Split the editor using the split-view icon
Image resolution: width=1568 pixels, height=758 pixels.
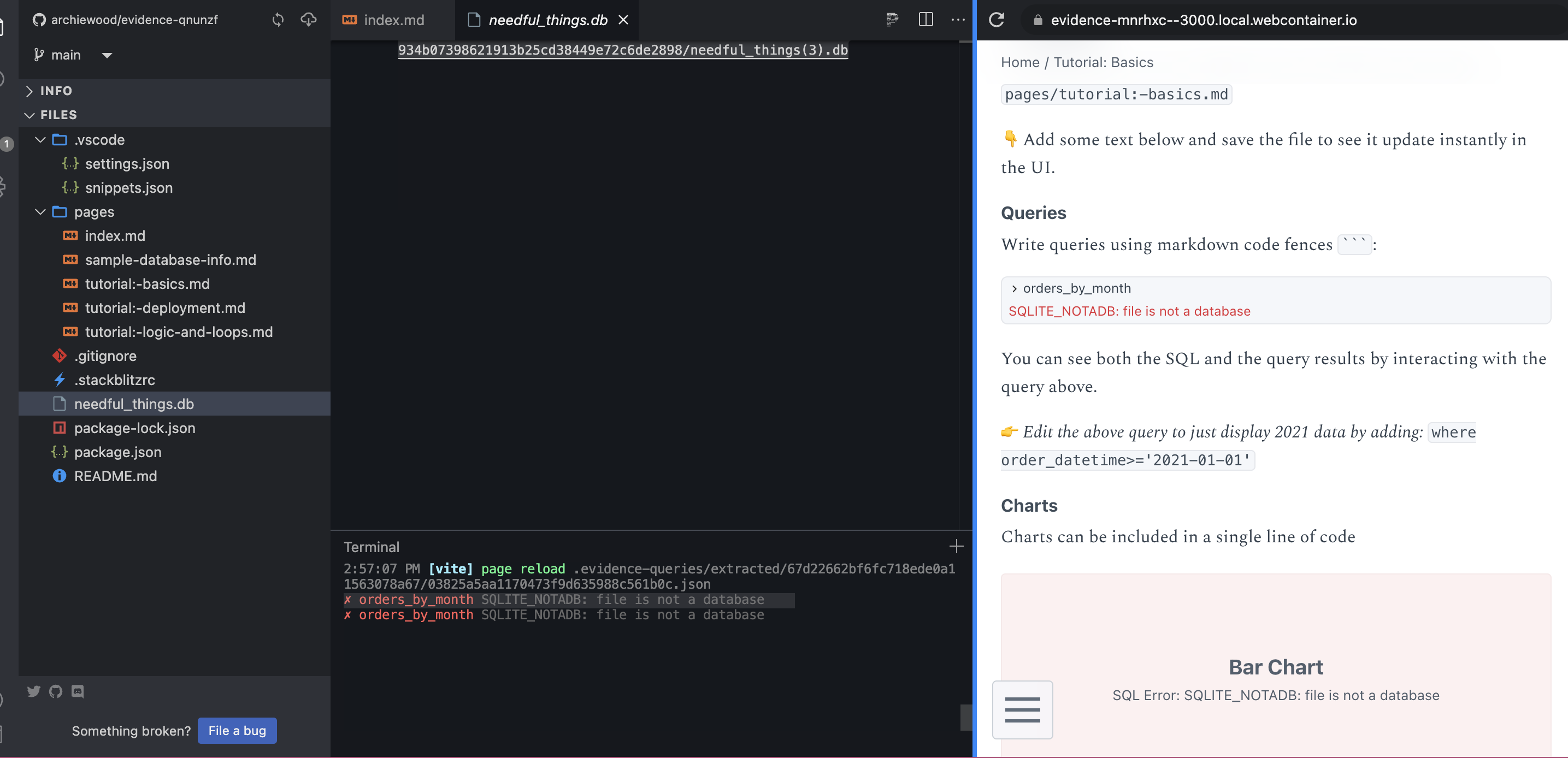[925, 20]
